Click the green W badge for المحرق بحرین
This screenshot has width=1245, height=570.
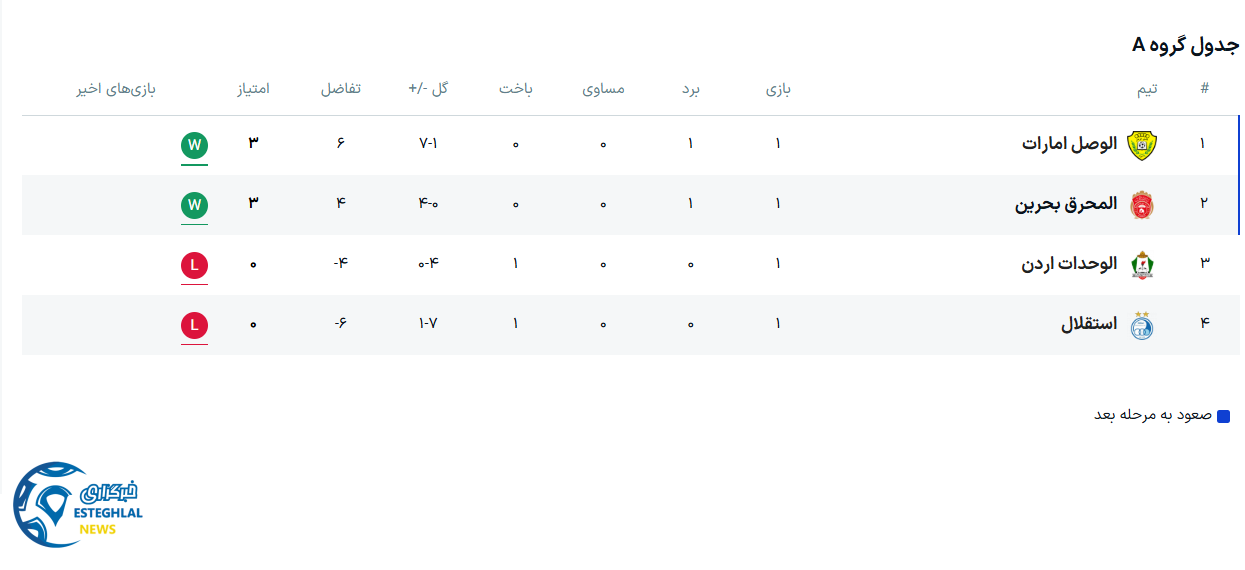194,206
